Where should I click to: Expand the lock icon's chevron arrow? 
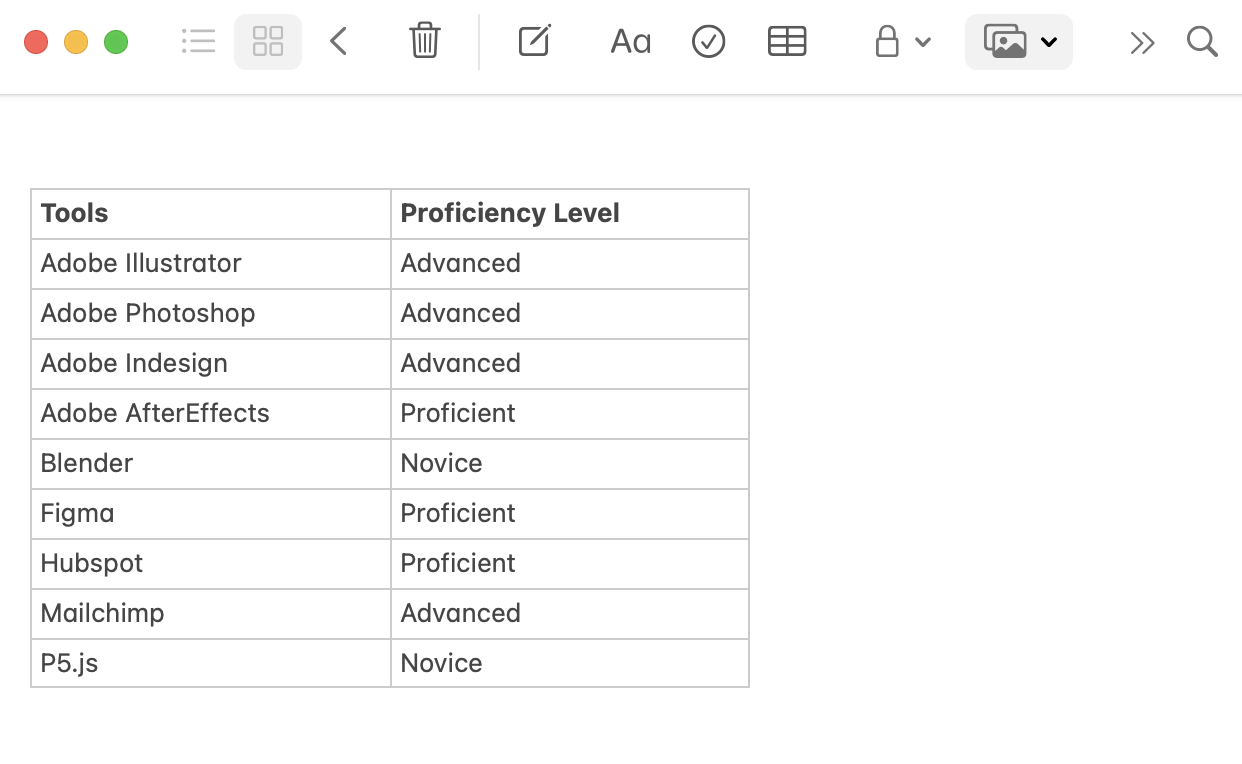(923, 42)
